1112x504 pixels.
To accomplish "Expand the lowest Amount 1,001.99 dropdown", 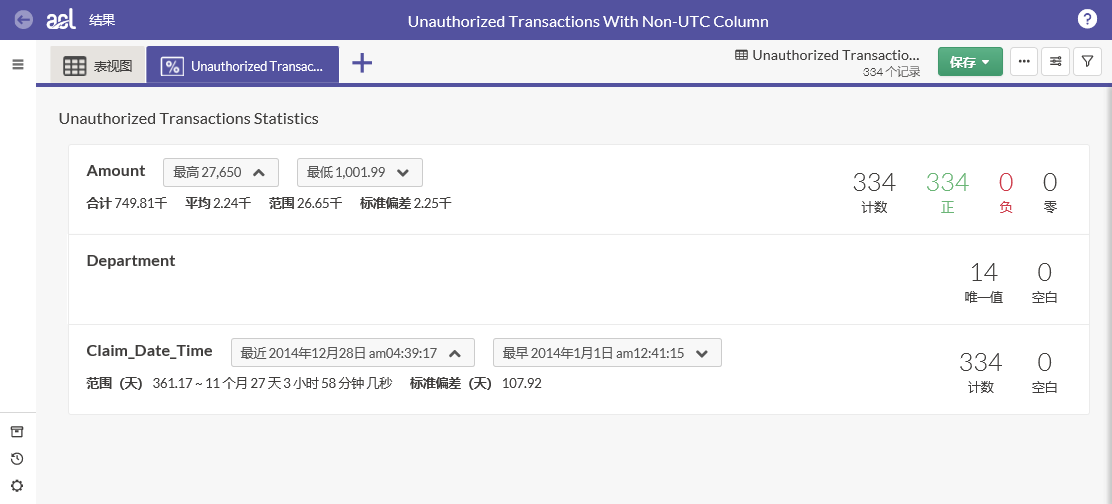I will (359, 172).
